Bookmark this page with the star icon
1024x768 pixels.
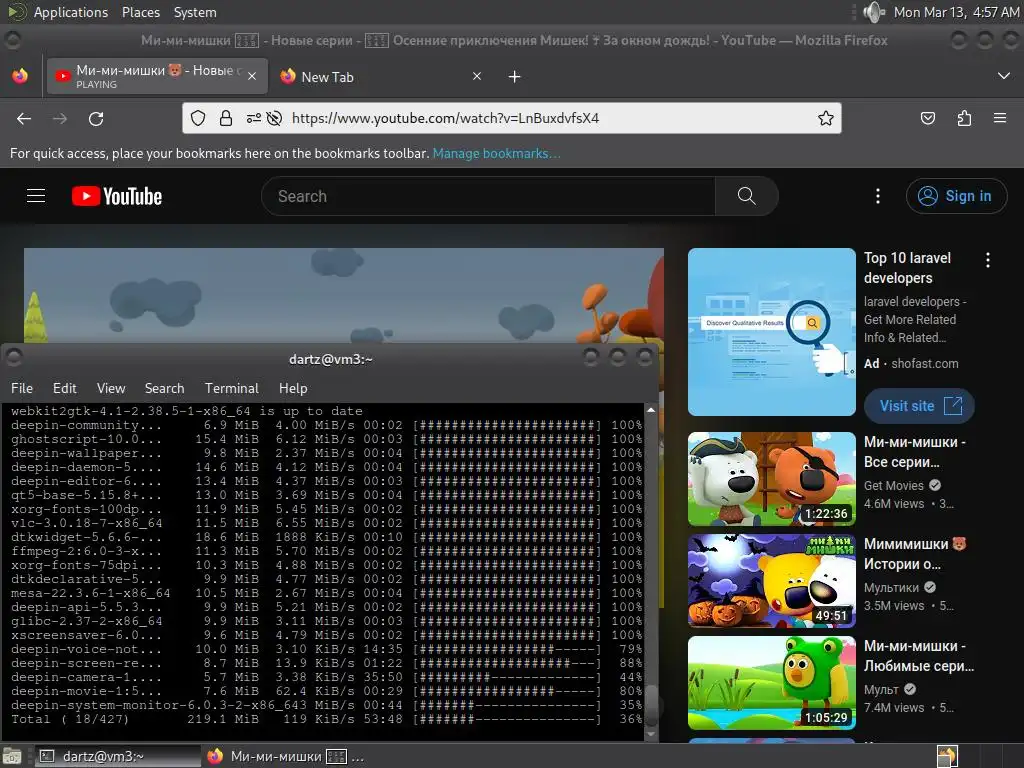825,118
